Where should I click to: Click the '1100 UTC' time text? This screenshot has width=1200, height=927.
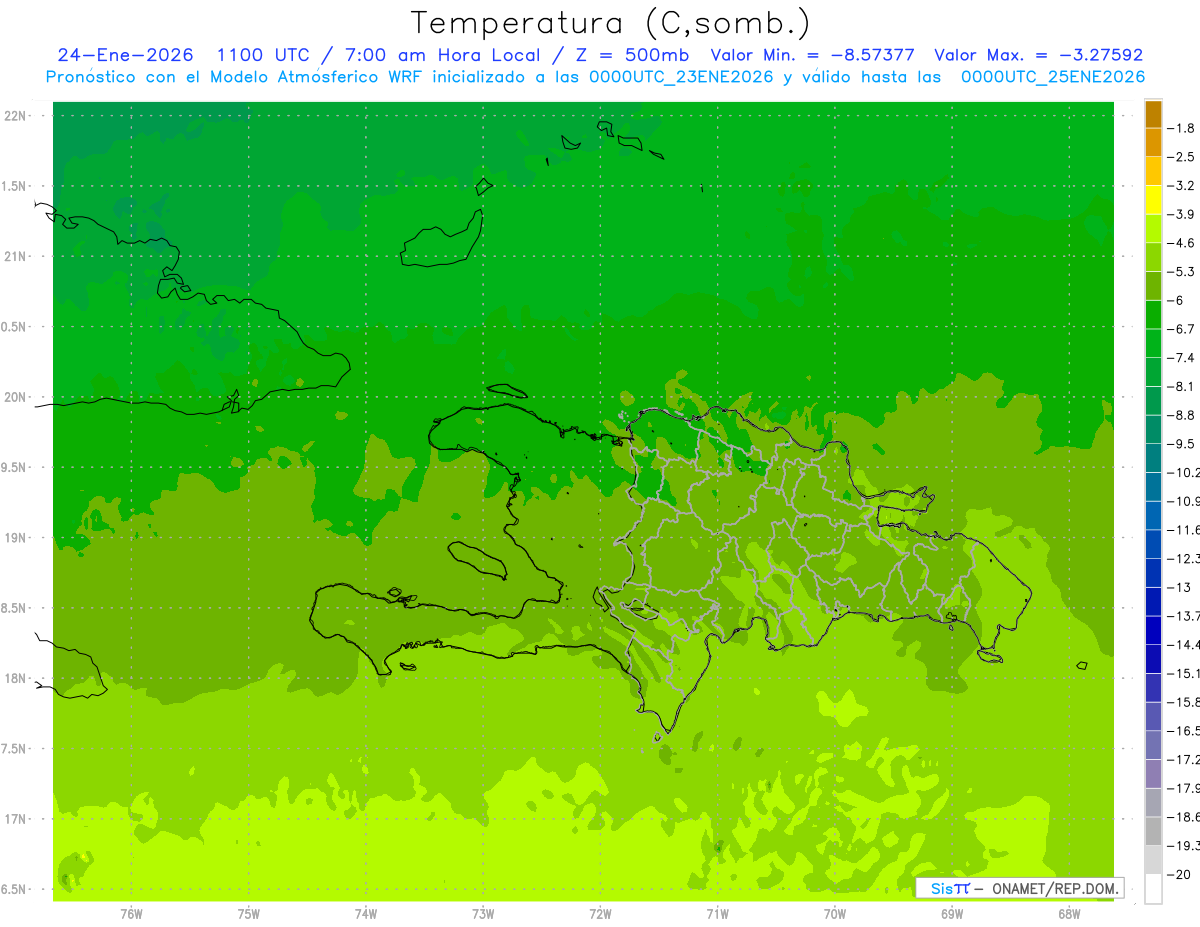[262, 55]
